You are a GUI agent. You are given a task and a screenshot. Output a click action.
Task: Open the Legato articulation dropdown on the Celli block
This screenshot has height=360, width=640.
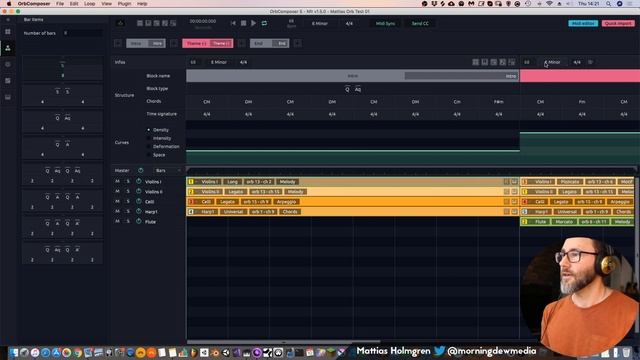(x=227, y=202)
